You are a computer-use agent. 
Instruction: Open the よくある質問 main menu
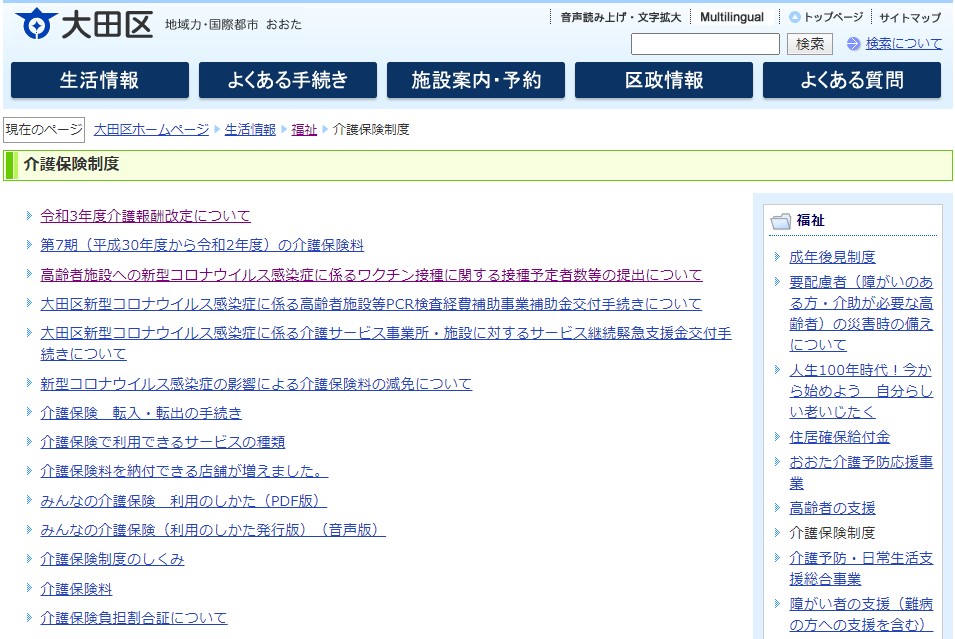tap(851, 80)
